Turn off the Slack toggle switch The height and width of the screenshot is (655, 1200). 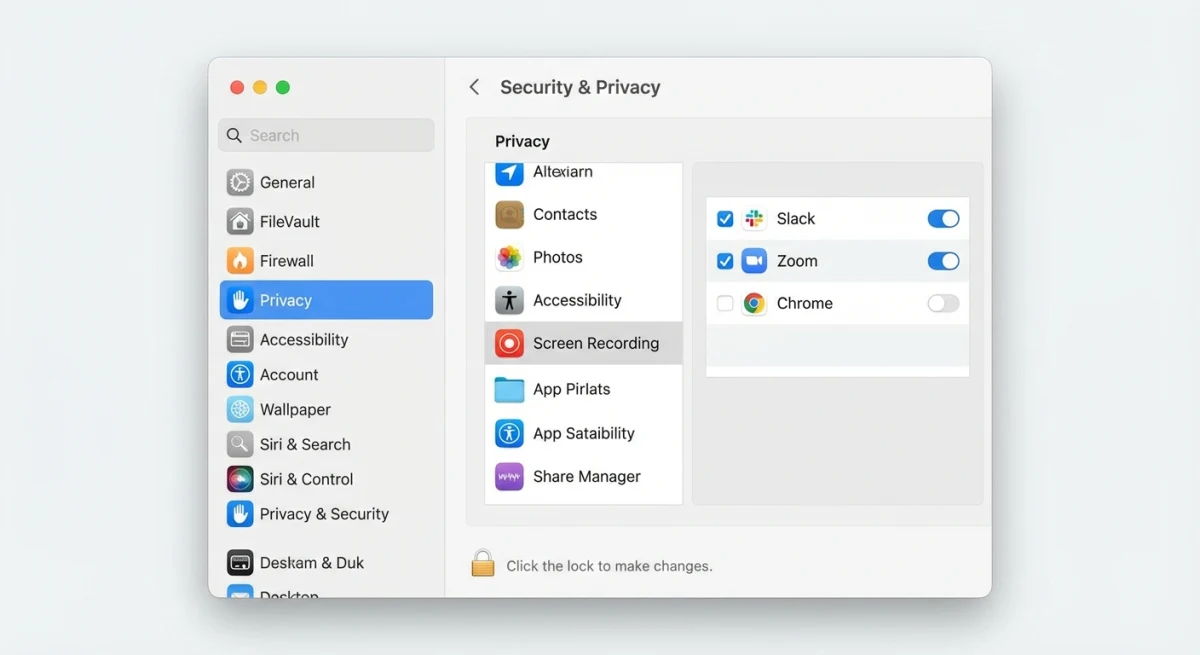943,218
